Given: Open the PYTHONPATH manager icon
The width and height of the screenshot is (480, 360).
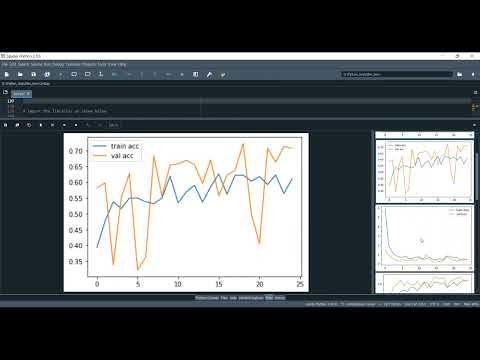Looking at the screenshot, I should point(223,74).
